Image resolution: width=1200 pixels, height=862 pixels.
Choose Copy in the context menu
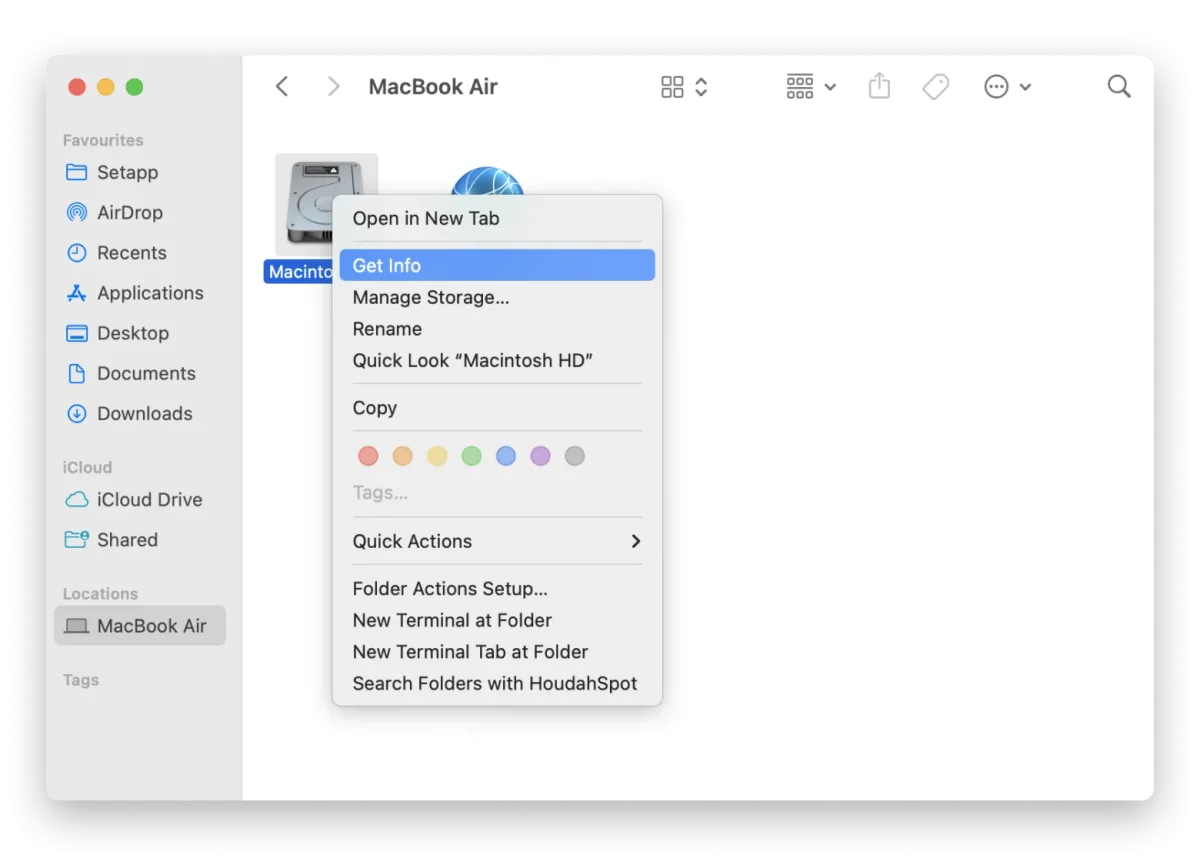[x=497, y=408]
